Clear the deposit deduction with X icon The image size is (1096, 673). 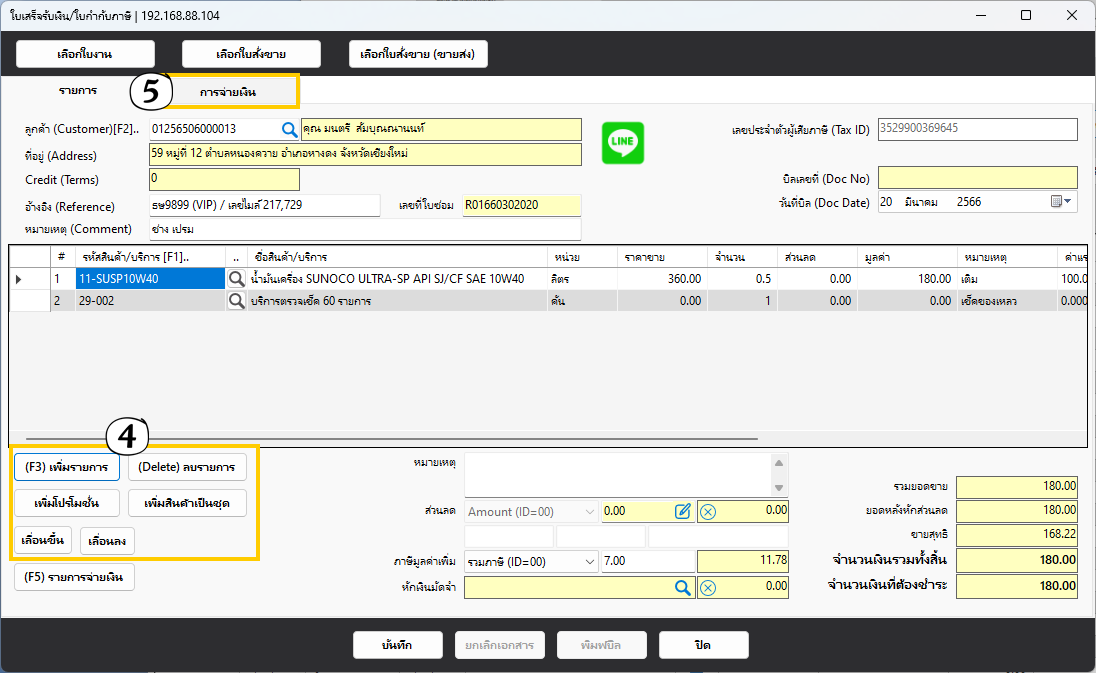(708, 587)
